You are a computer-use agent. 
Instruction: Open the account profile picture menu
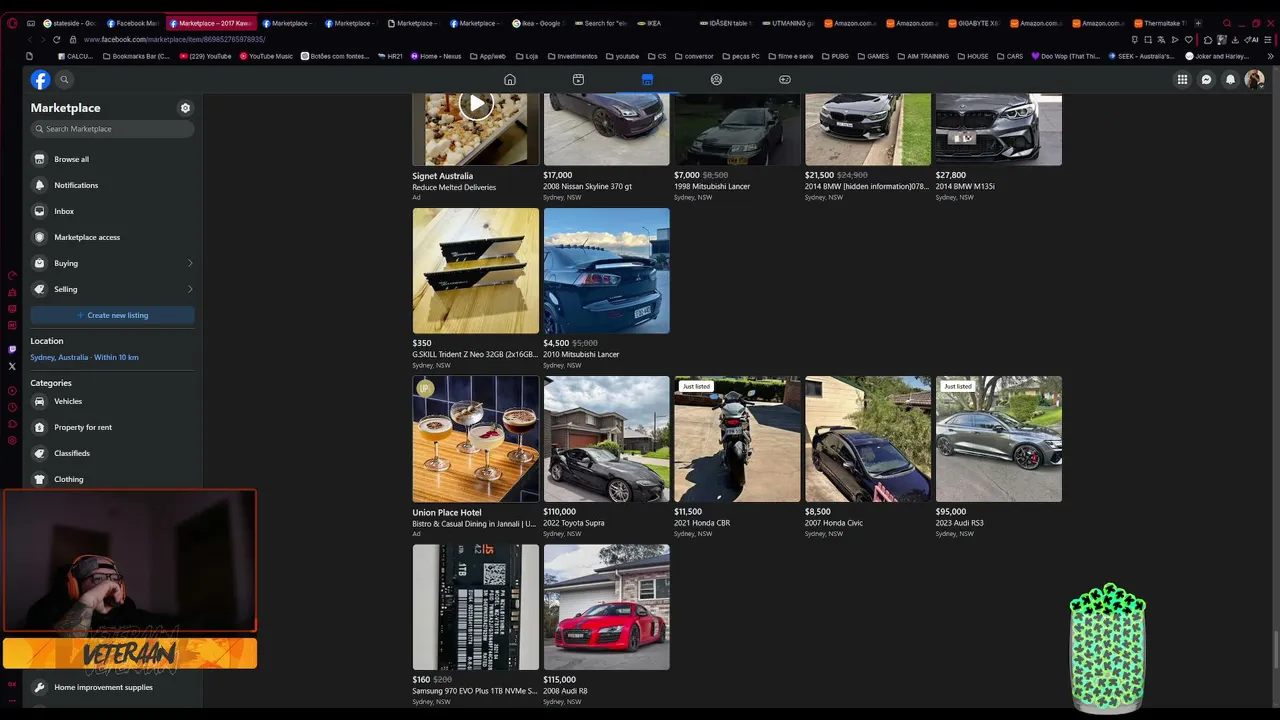coord(1254,80)
